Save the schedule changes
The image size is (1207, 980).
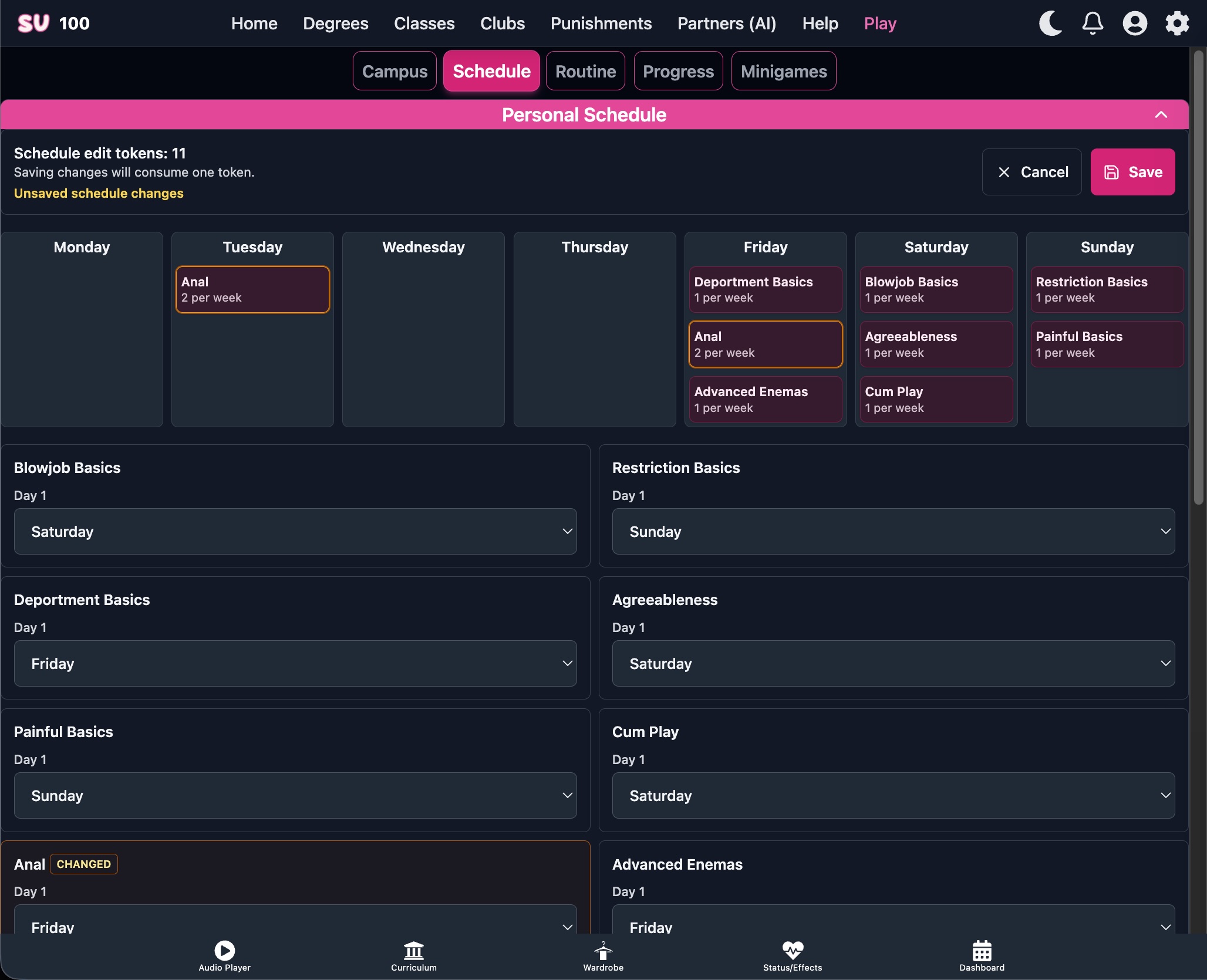pos(1132,172)
